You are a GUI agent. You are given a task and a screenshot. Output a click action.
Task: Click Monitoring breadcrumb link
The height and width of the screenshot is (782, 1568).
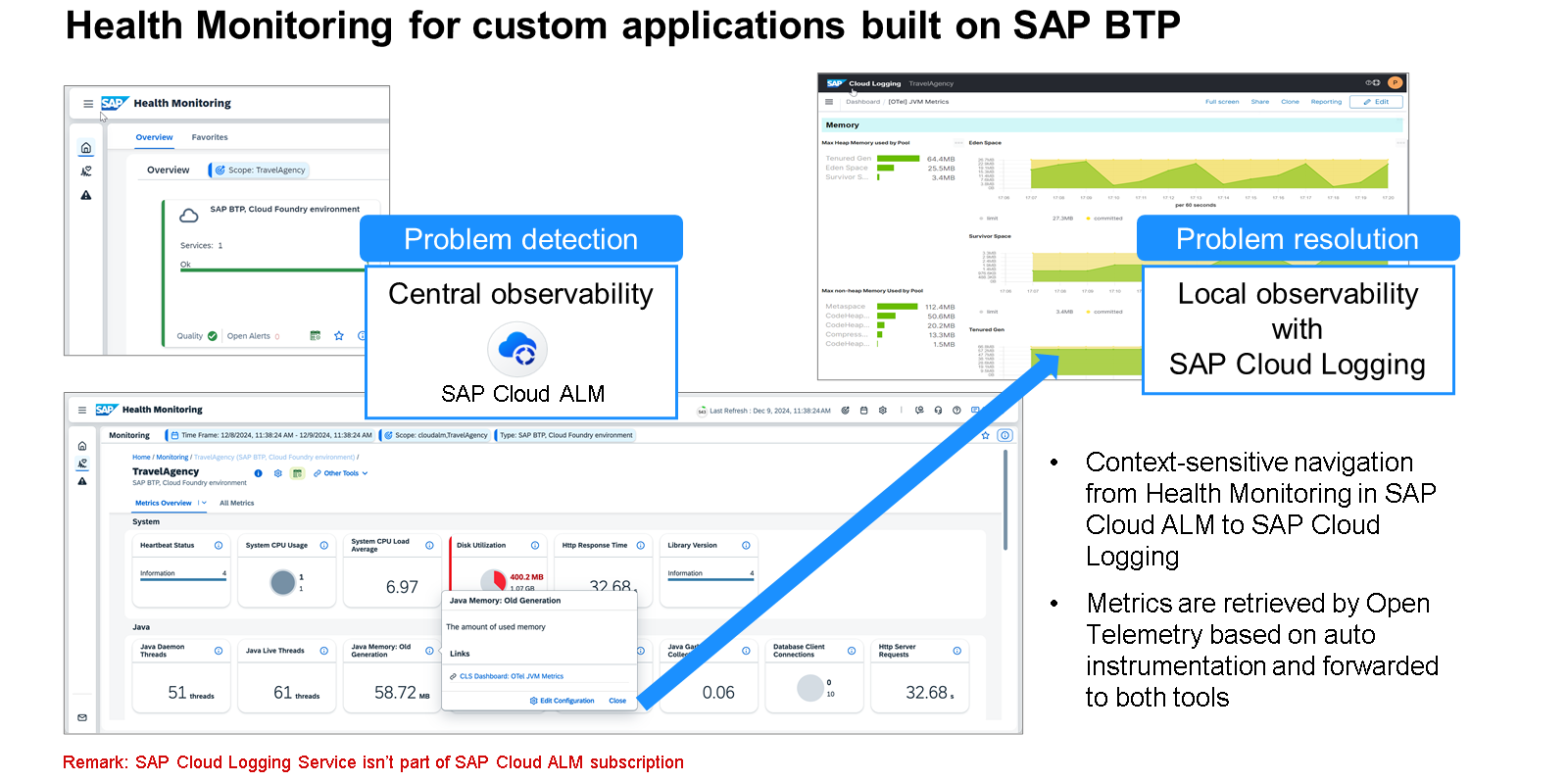coord(172,458)
